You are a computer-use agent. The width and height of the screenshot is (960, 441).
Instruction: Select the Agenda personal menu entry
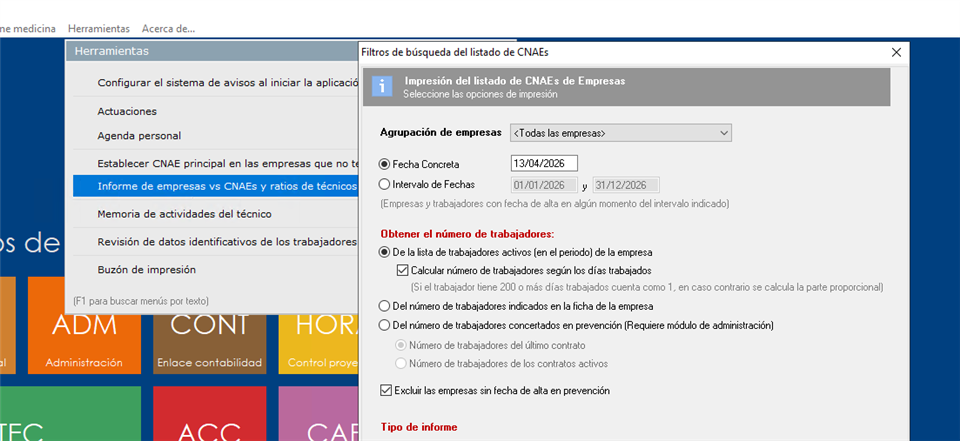pos(139,136)
